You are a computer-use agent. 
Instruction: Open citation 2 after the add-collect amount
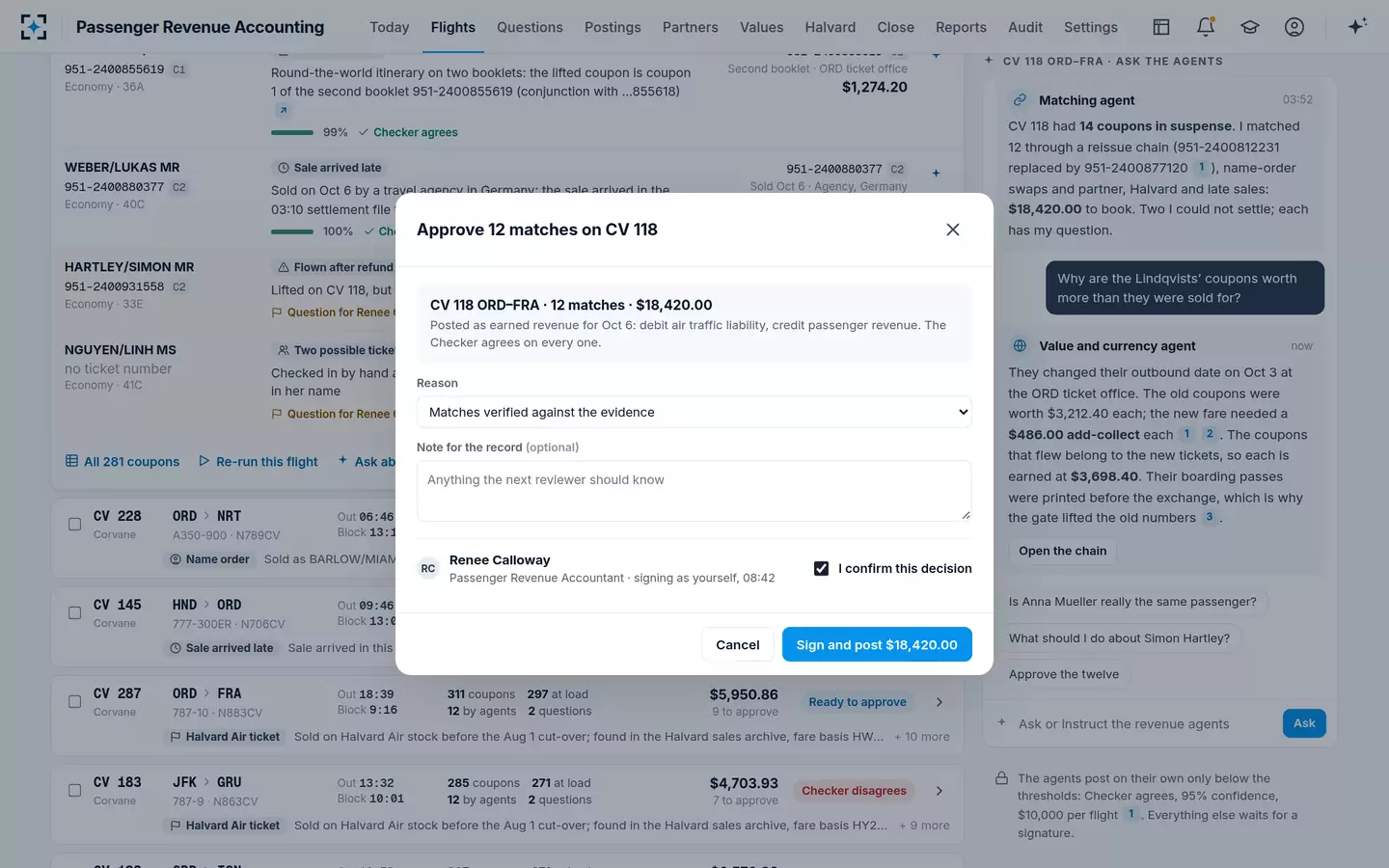click(x=1210, y=434)
